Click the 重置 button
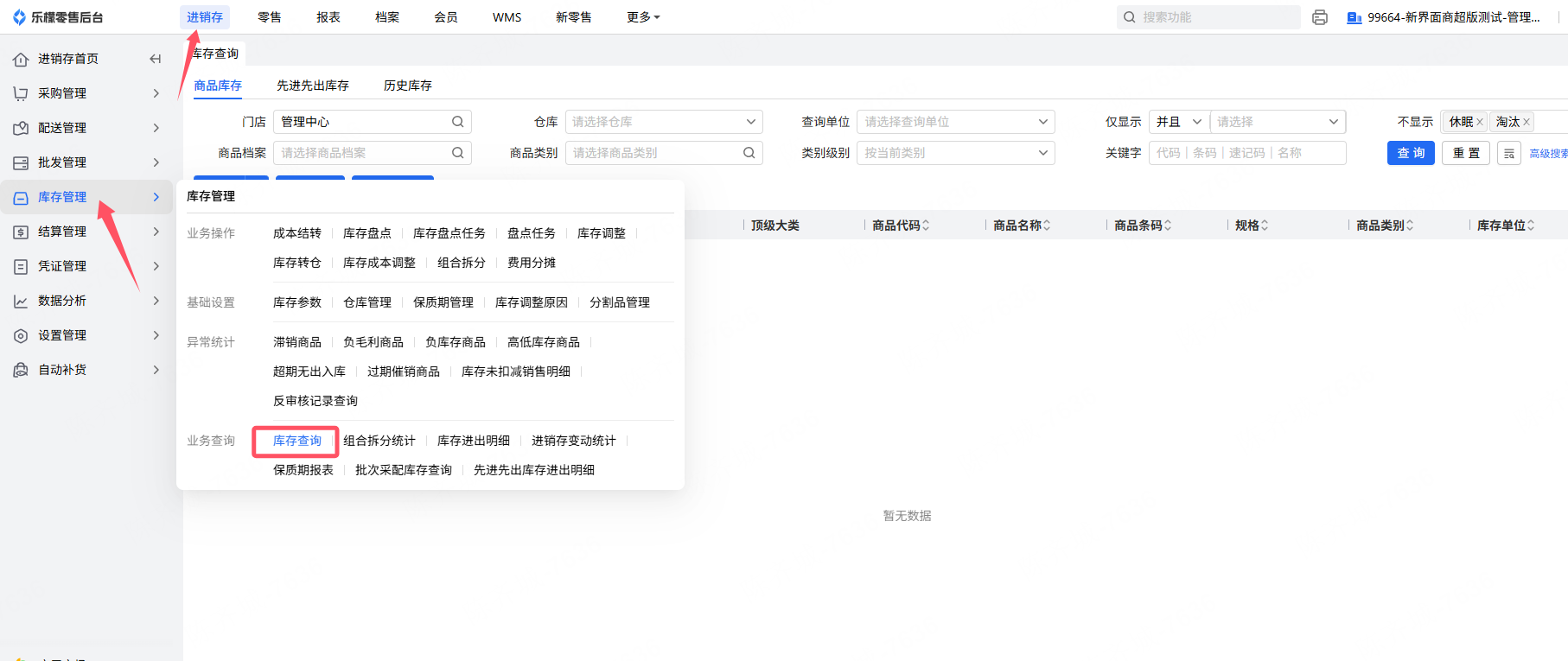Image resolution: width=1568 pixels, height=661 pixels. click(1465, 153)
